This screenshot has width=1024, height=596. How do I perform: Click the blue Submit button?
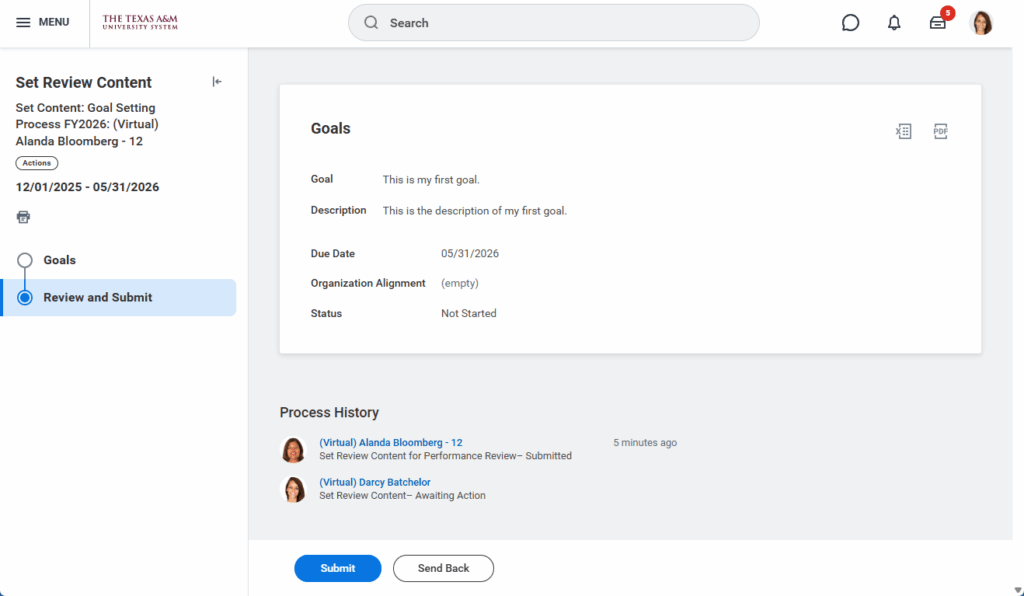click(338, 569)
